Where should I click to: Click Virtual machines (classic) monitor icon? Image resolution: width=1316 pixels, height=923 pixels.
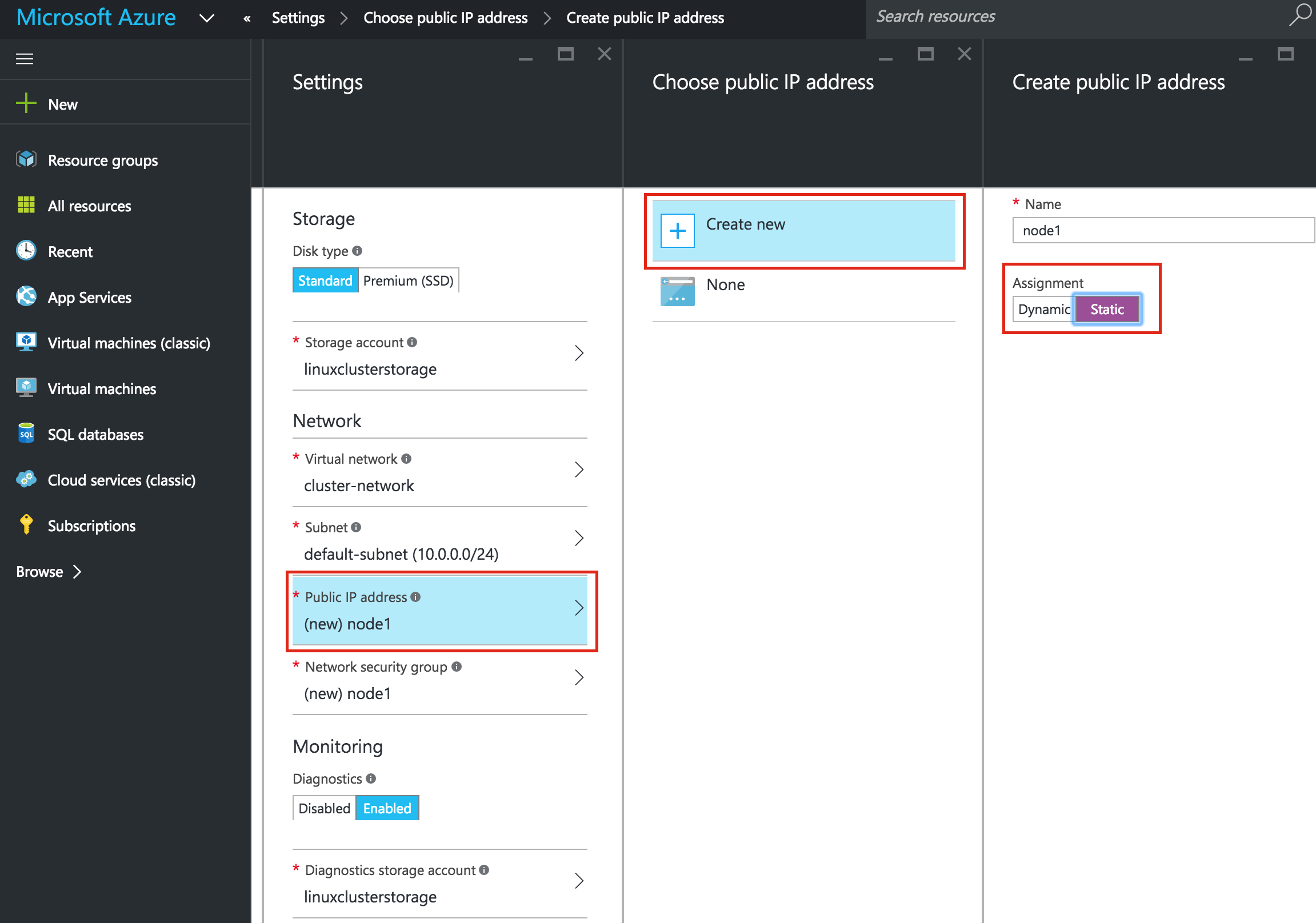coord(26,343)
